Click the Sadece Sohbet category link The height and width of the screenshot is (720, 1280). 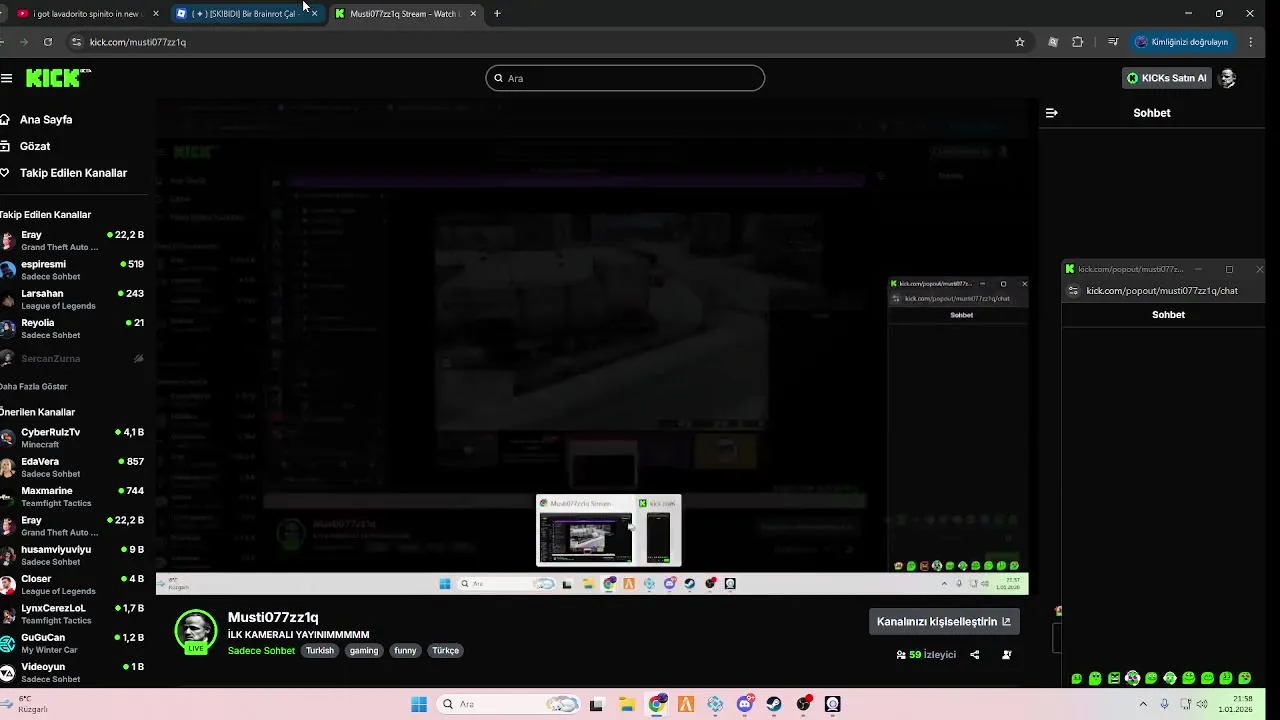point(261,651)
